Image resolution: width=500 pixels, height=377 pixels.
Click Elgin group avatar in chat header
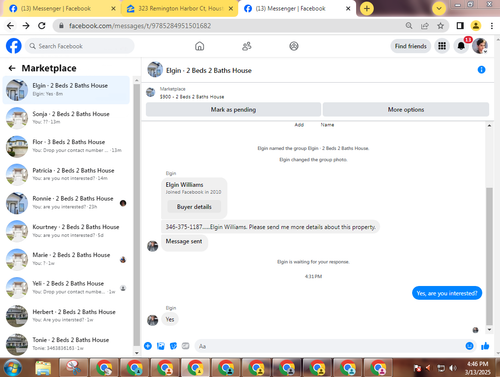coord(155,70)
